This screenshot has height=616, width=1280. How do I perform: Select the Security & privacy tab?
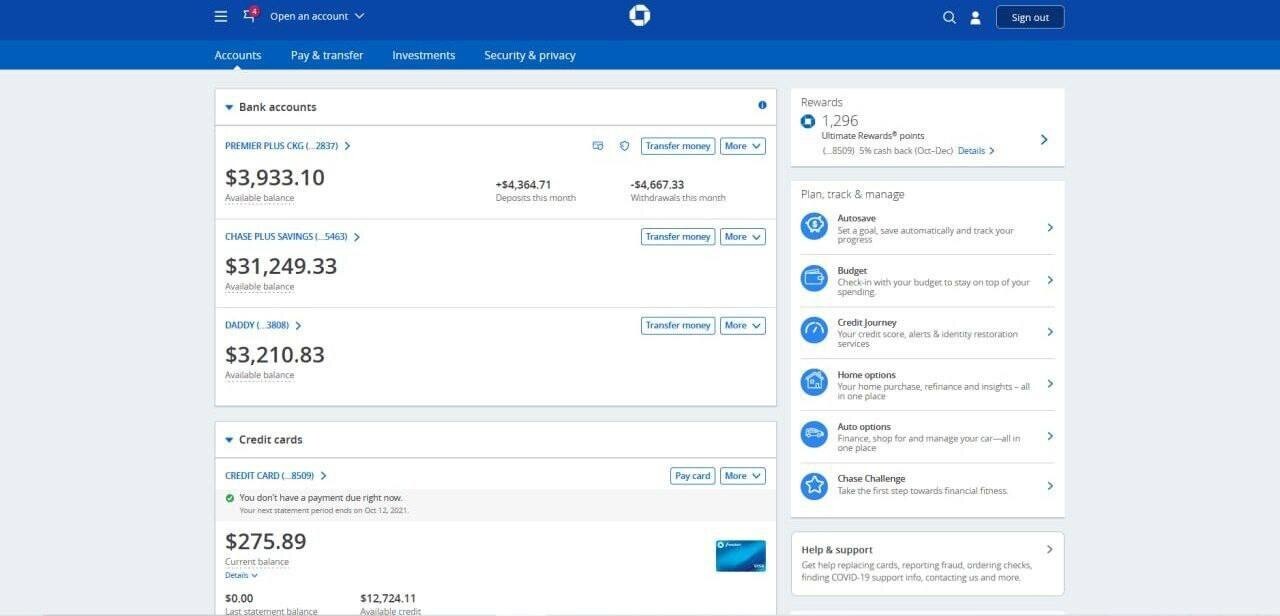(x=530, y=55)
